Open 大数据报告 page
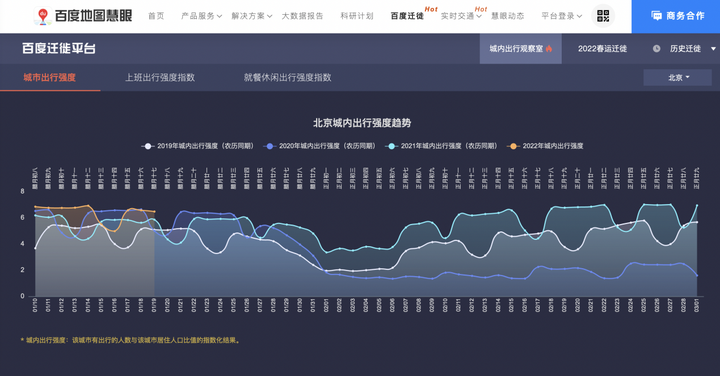Viewport: 720px width, 376px height. tap(302, 16)
